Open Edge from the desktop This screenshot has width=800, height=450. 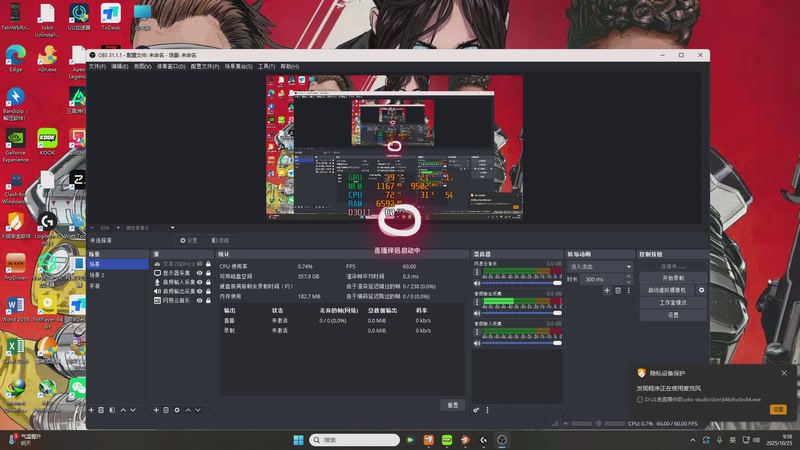point(16,58)
